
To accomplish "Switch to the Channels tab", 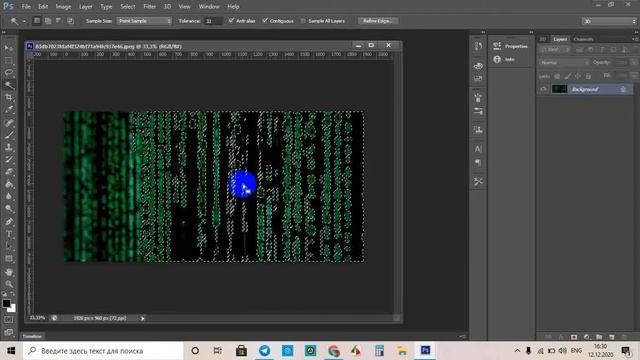I will (583, 39).
